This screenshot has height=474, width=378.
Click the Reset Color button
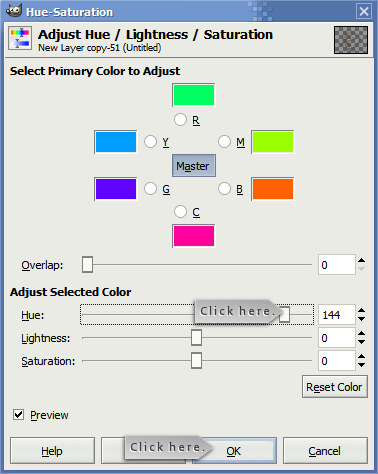pyautogui.click(x=335, y=387)
